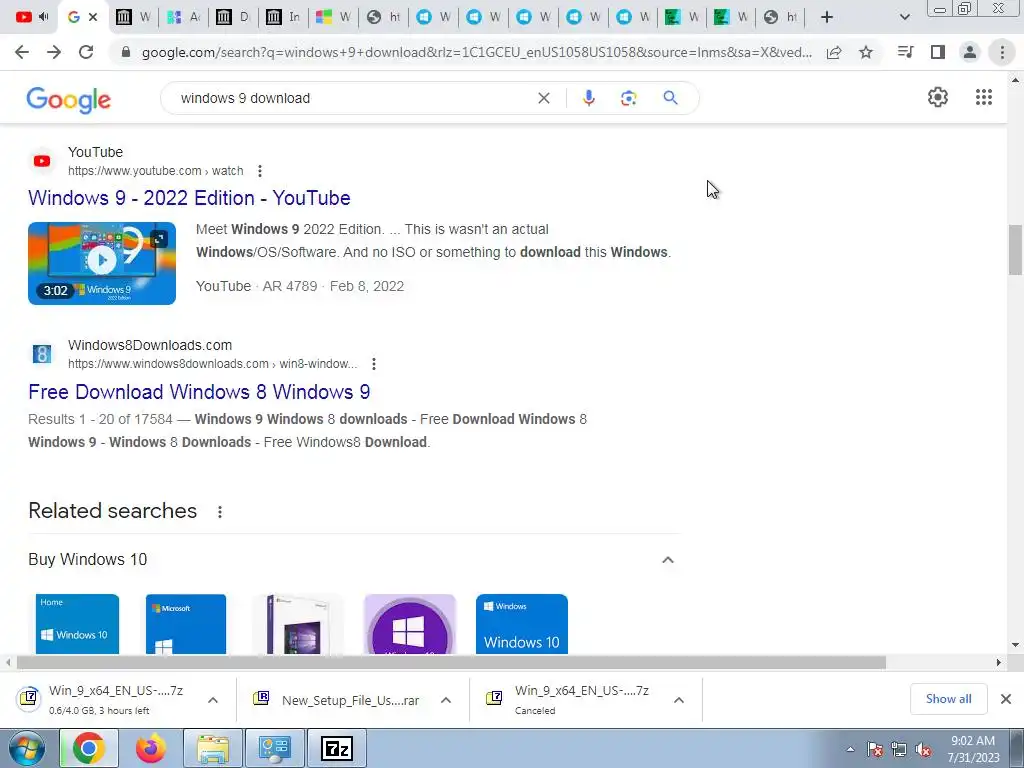This screenshot has width=1024, height=768.
Task: Open options for downloading Win_9_x64 file
Action: point(213,700)
